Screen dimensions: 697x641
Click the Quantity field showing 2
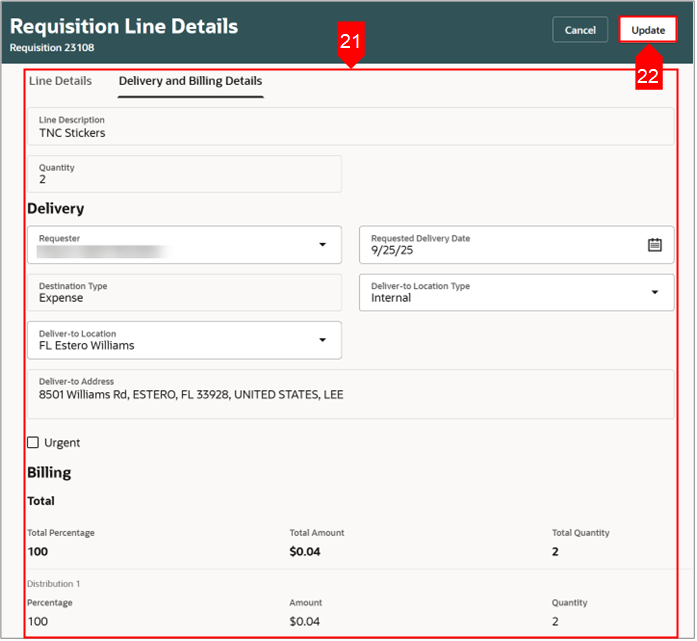point(185,174)
